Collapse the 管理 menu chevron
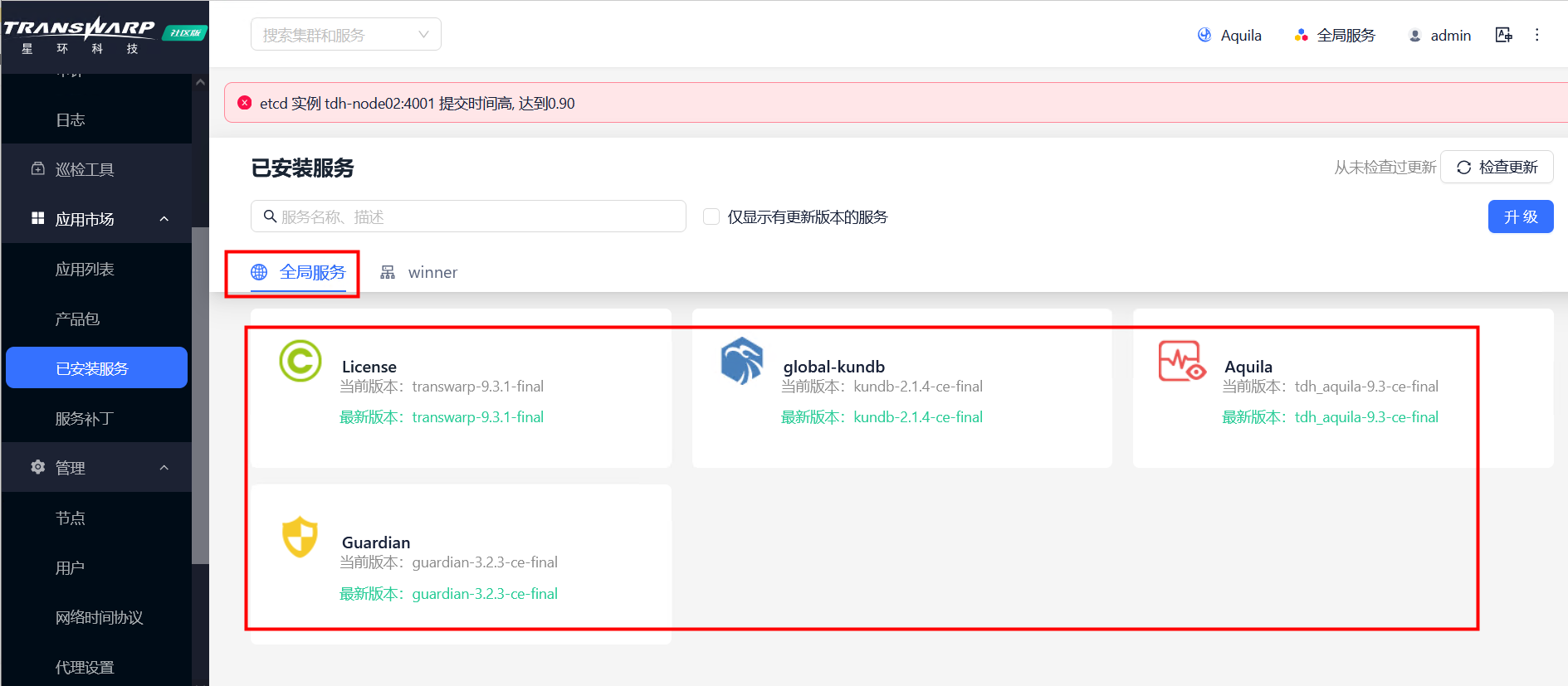Viewport: 1568px width, 686px height. (164, 468)
